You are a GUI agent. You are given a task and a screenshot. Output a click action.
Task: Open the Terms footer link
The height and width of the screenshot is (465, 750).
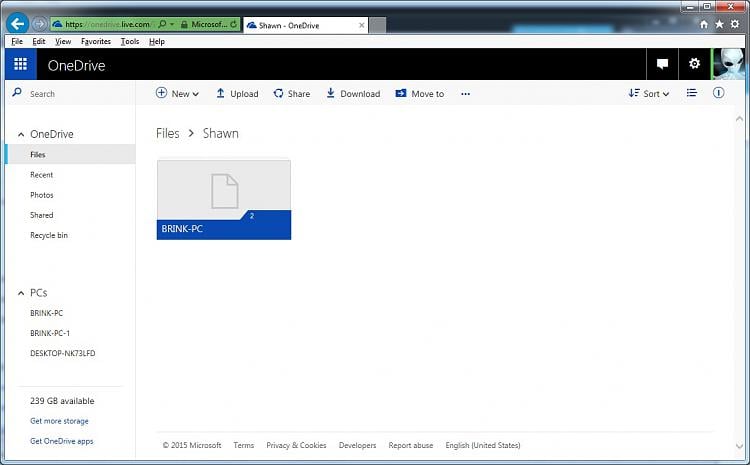coord(243,445)
